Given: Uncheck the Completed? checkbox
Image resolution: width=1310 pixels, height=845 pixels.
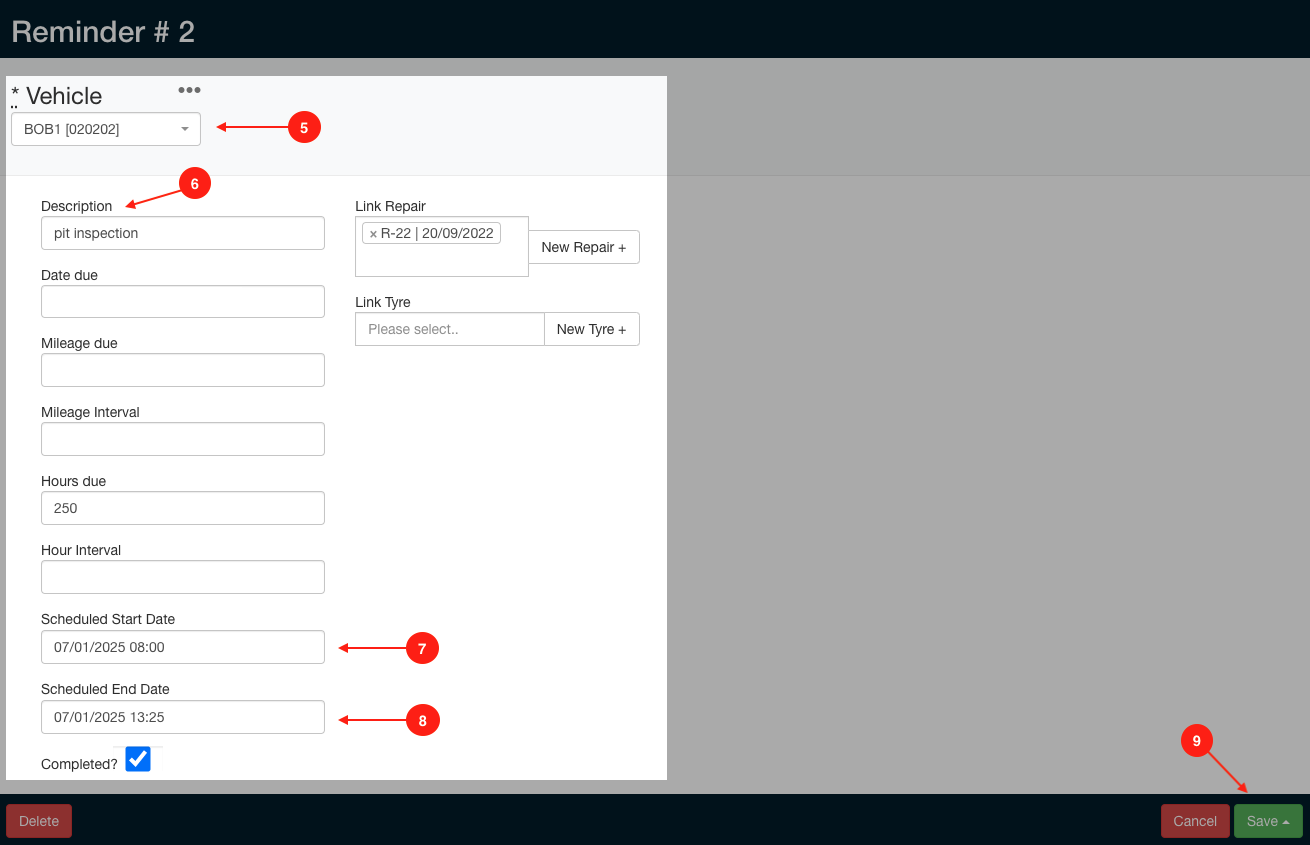Looking at the screenshot, I should click(138, 760).
